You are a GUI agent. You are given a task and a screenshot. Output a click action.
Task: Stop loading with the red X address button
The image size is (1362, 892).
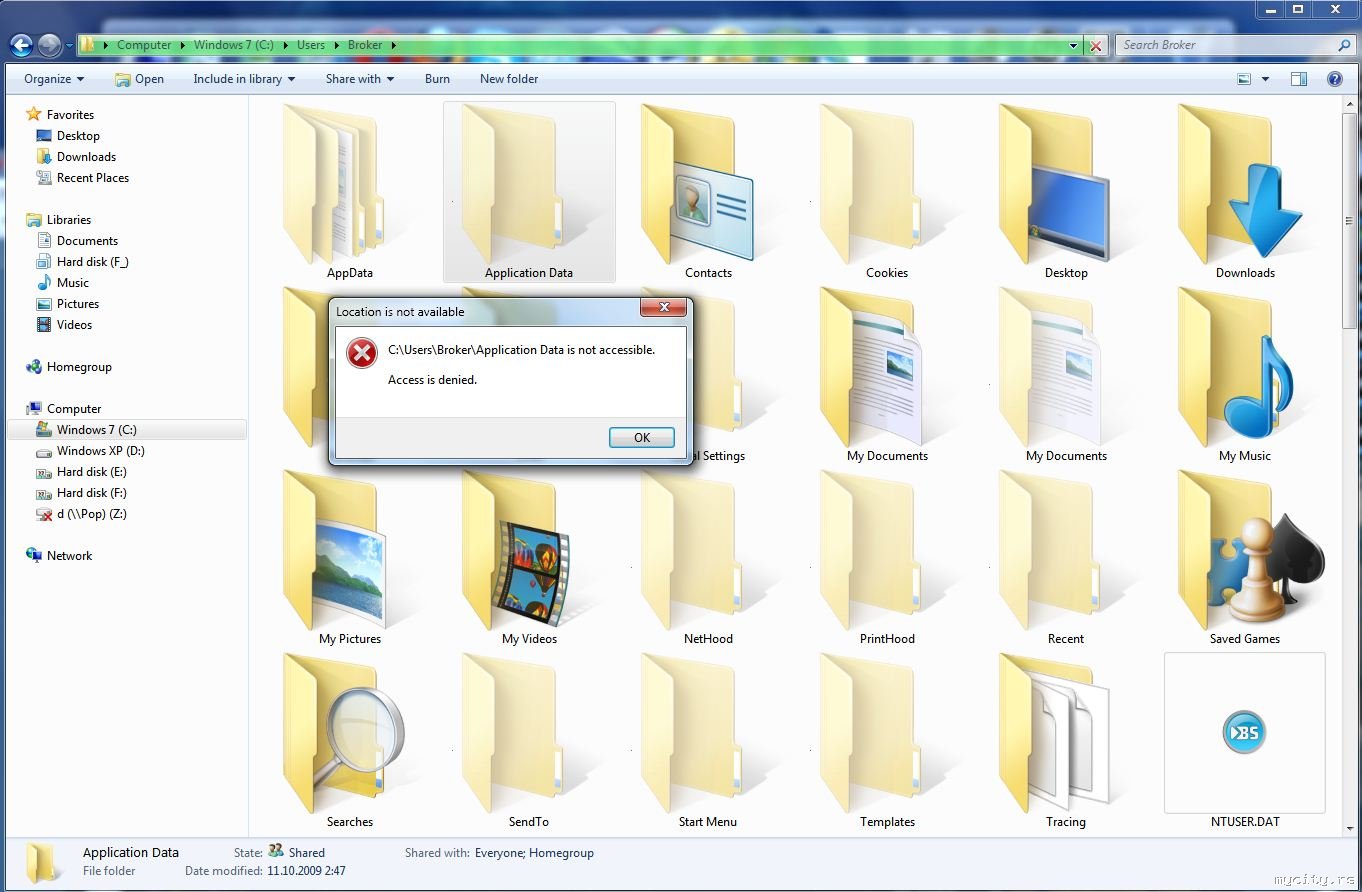point(1096,45)
